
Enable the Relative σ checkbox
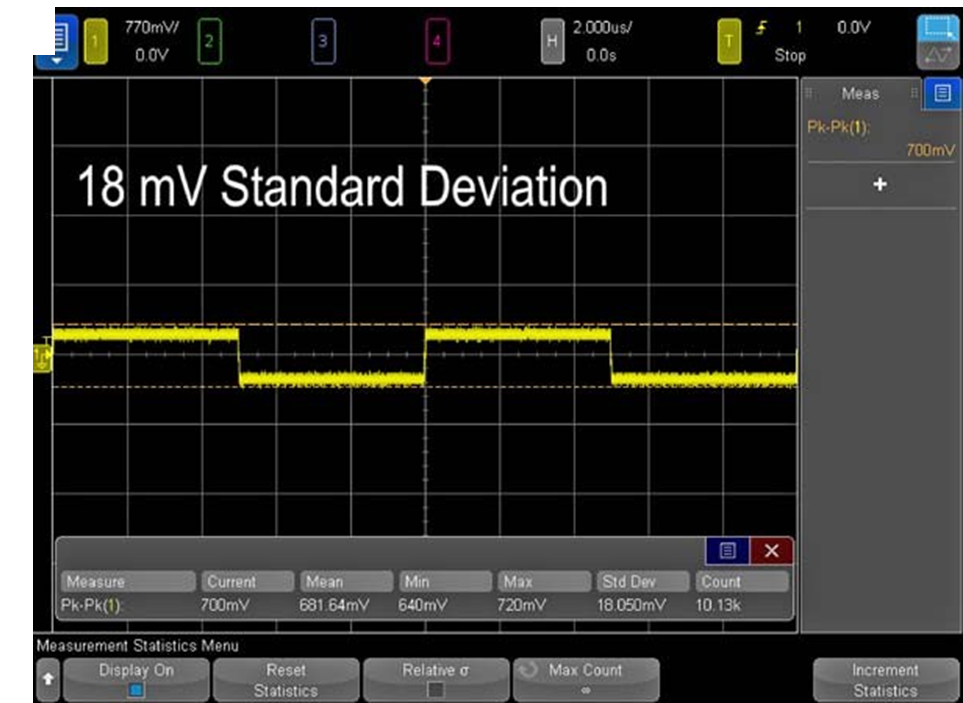pos(435,689)
